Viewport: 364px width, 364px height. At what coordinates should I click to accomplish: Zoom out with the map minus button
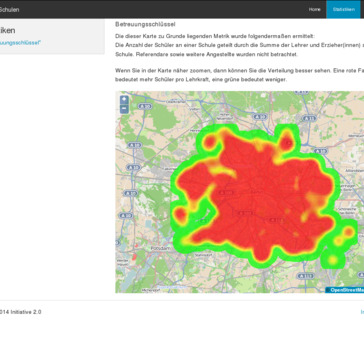pyautogui.click(x=124, y=109)
